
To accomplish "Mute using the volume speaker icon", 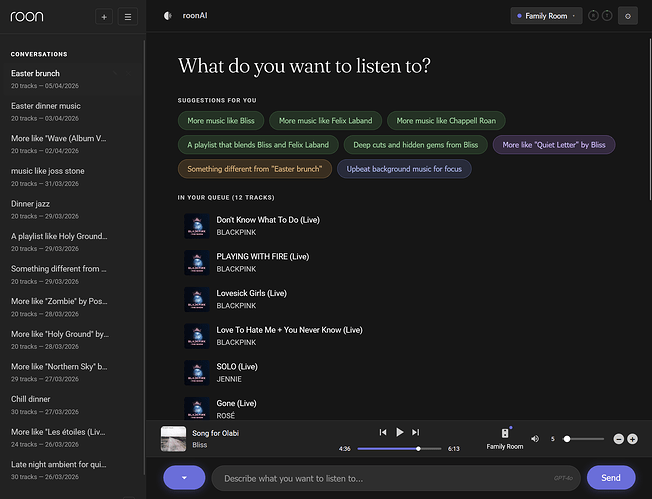I will pyautogui.click(x=535, y=439).
